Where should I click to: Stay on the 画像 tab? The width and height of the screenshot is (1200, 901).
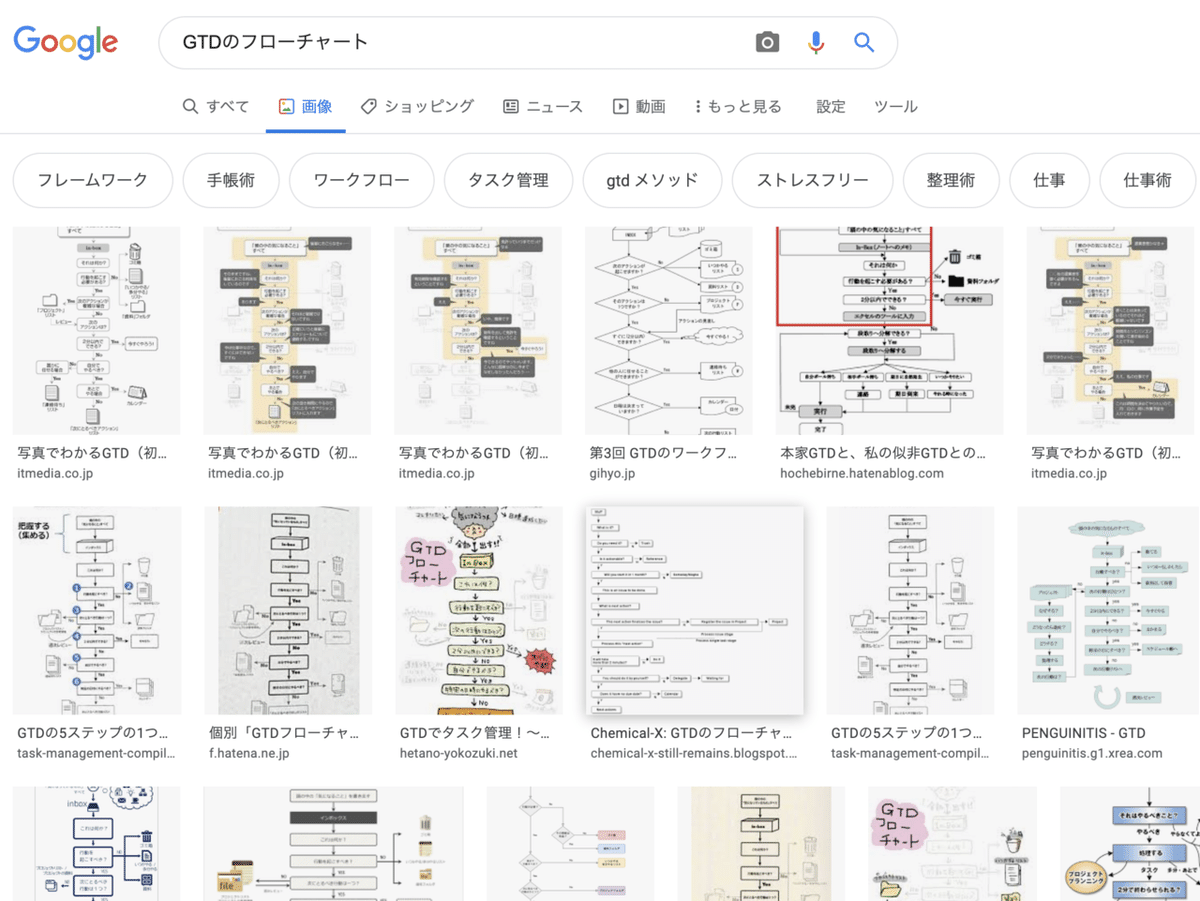[x=305, y=105]
